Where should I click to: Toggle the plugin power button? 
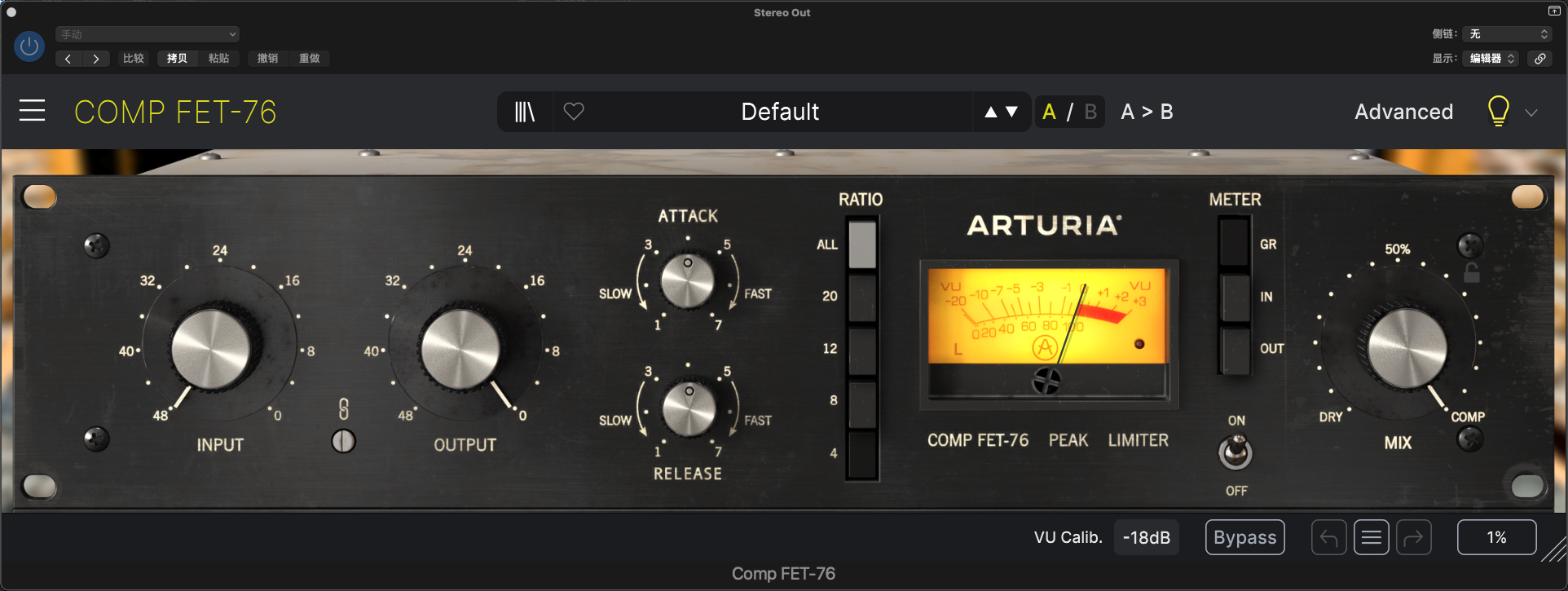click(29, 46)
